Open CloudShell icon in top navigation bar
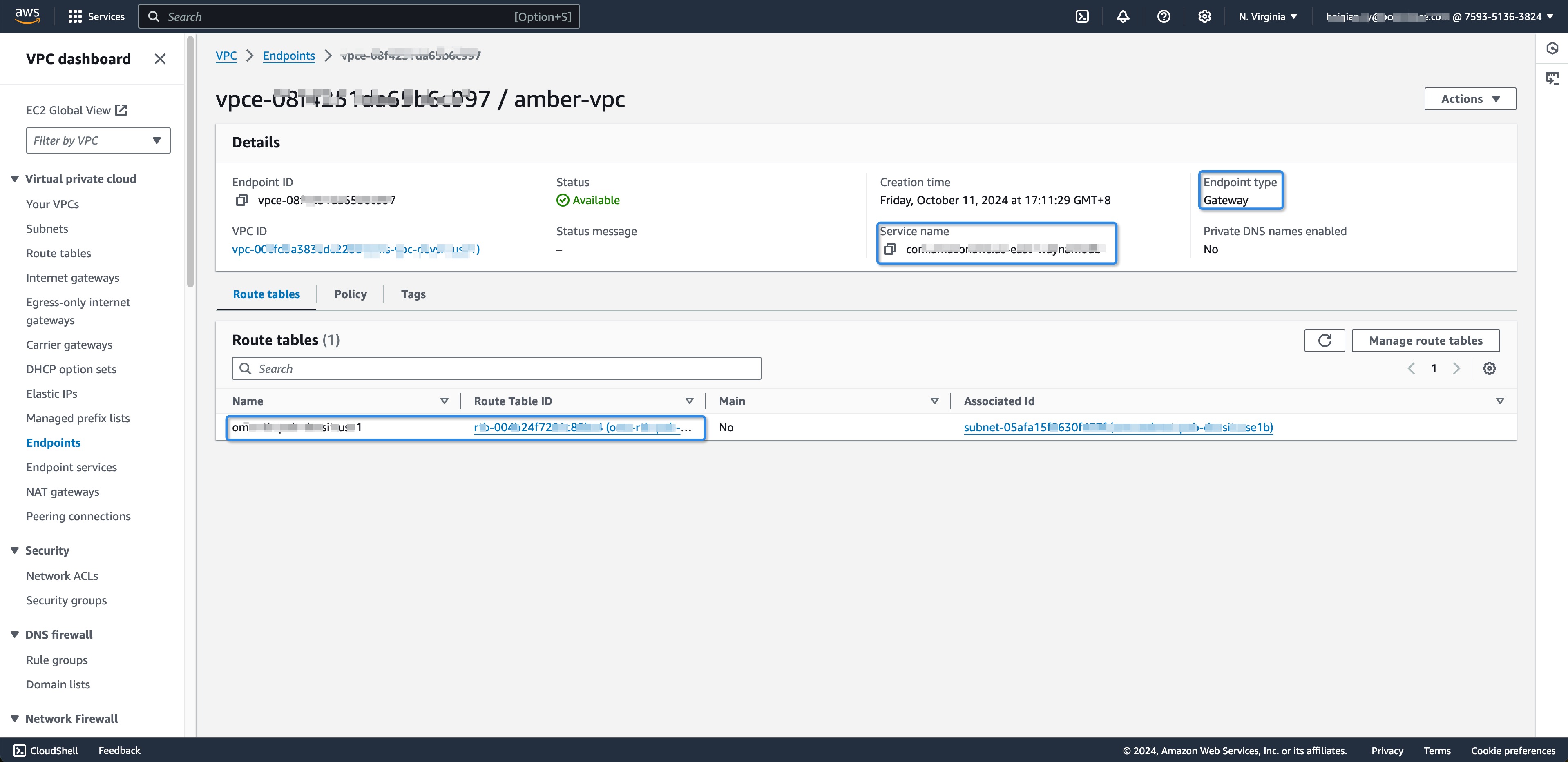The width and height of the screenshot is (1568, 762). click(1082, 16)
